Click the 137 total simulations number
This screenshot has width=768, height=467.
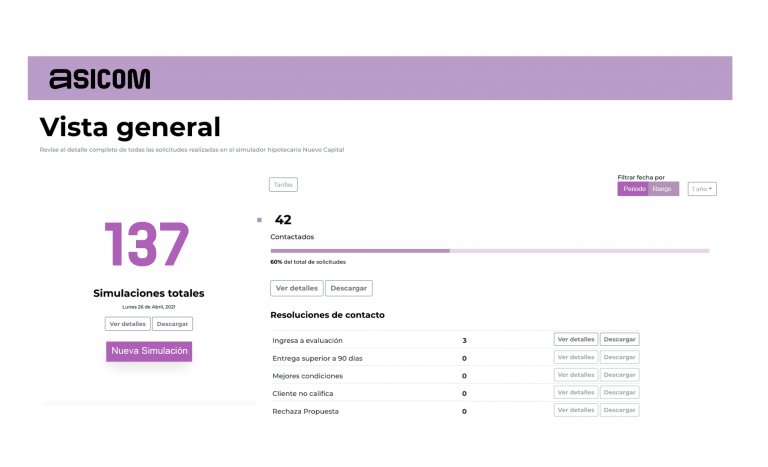coord(147,244)
